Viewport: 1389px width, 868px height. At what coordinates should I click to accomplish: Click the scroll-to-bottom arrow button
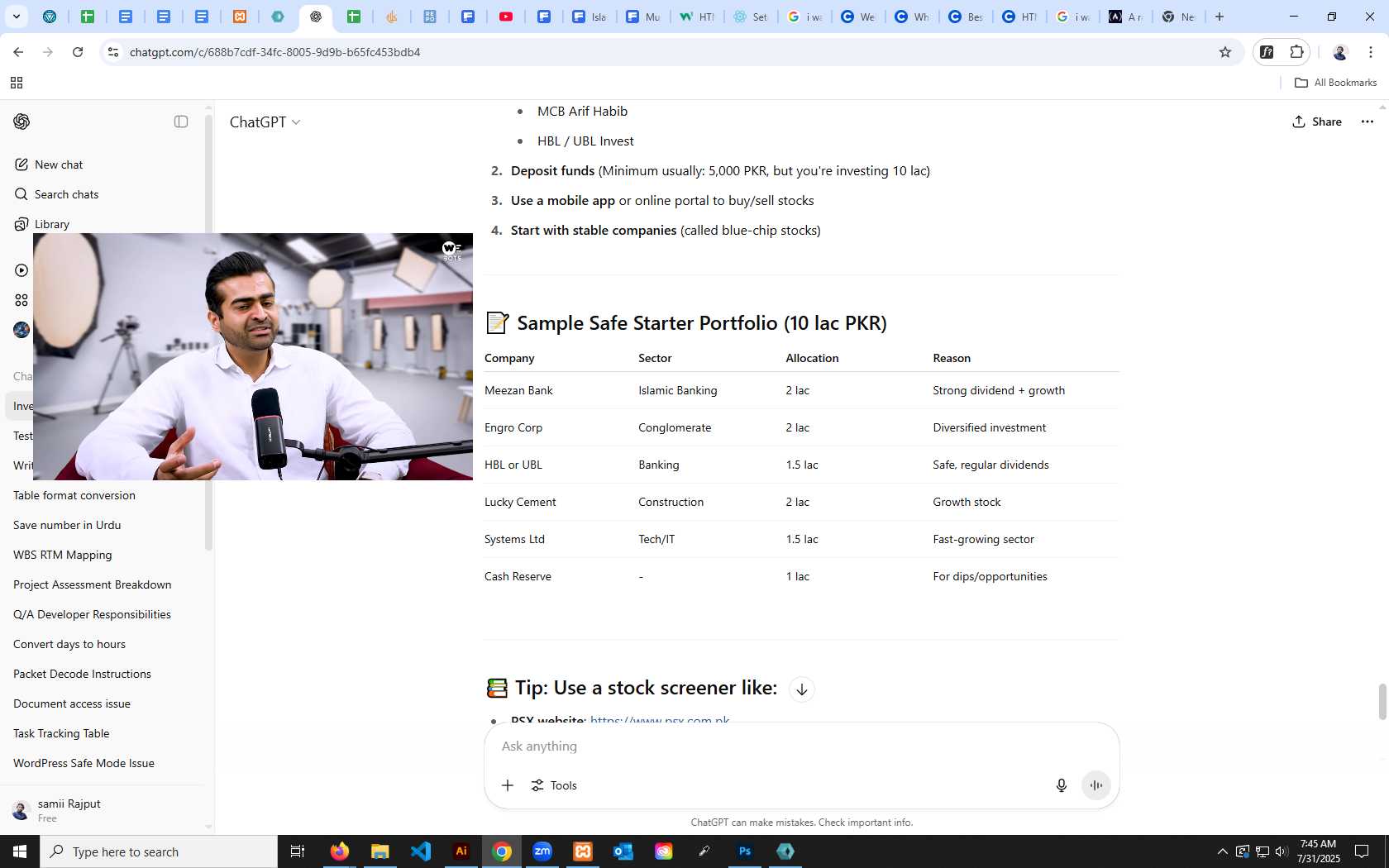click(801, 689)
